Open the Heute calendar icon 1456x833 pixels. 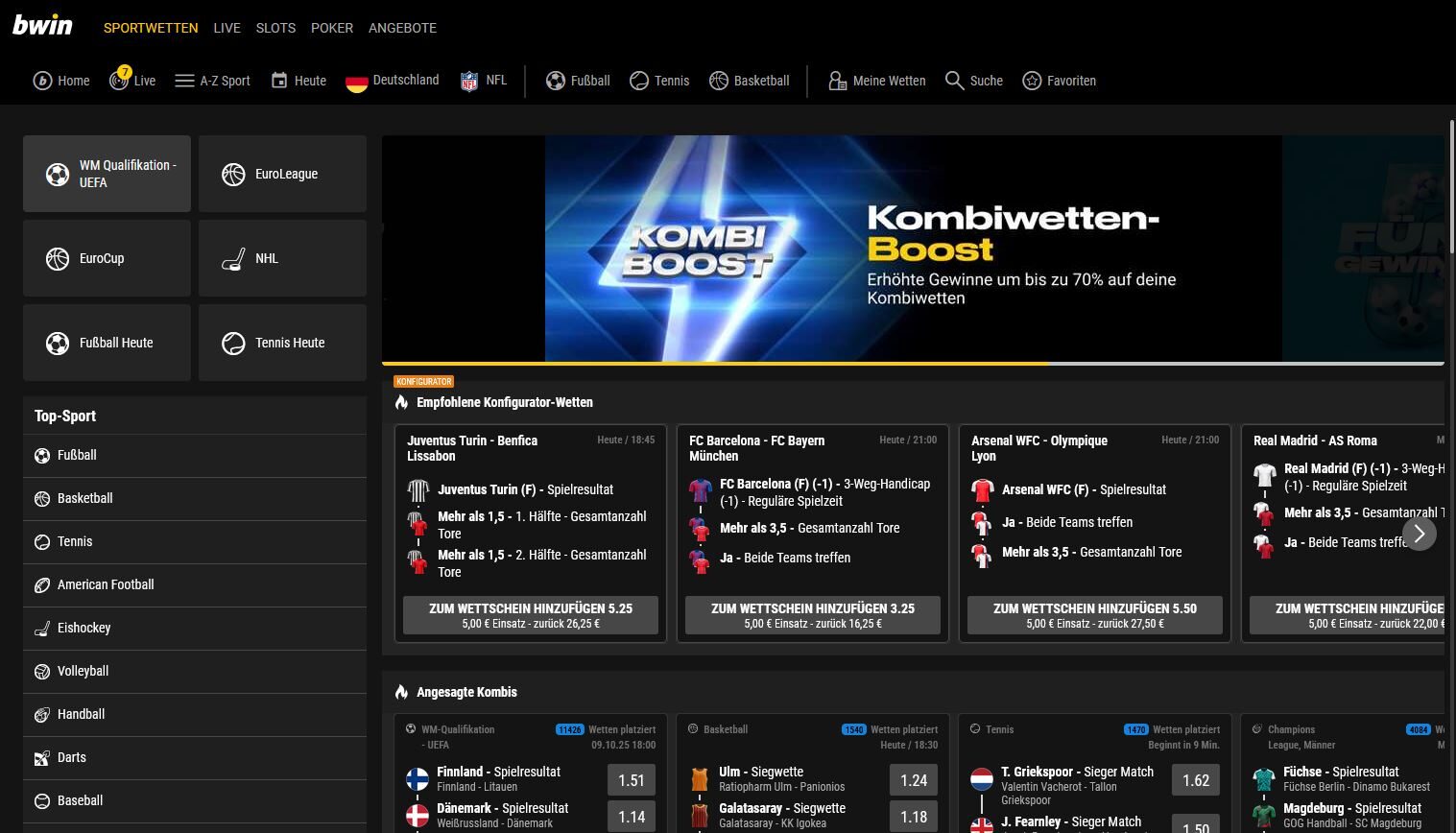[x=279, y=81]
